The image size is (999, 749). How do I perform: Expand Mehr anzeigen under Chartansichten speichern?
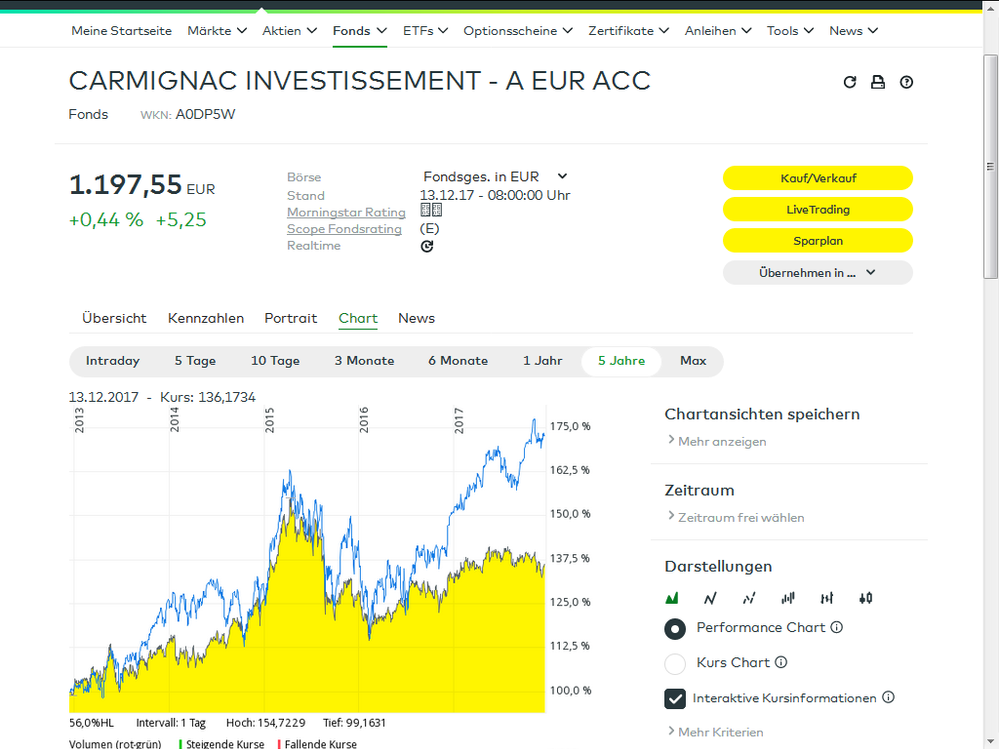(x=716, y=441)
